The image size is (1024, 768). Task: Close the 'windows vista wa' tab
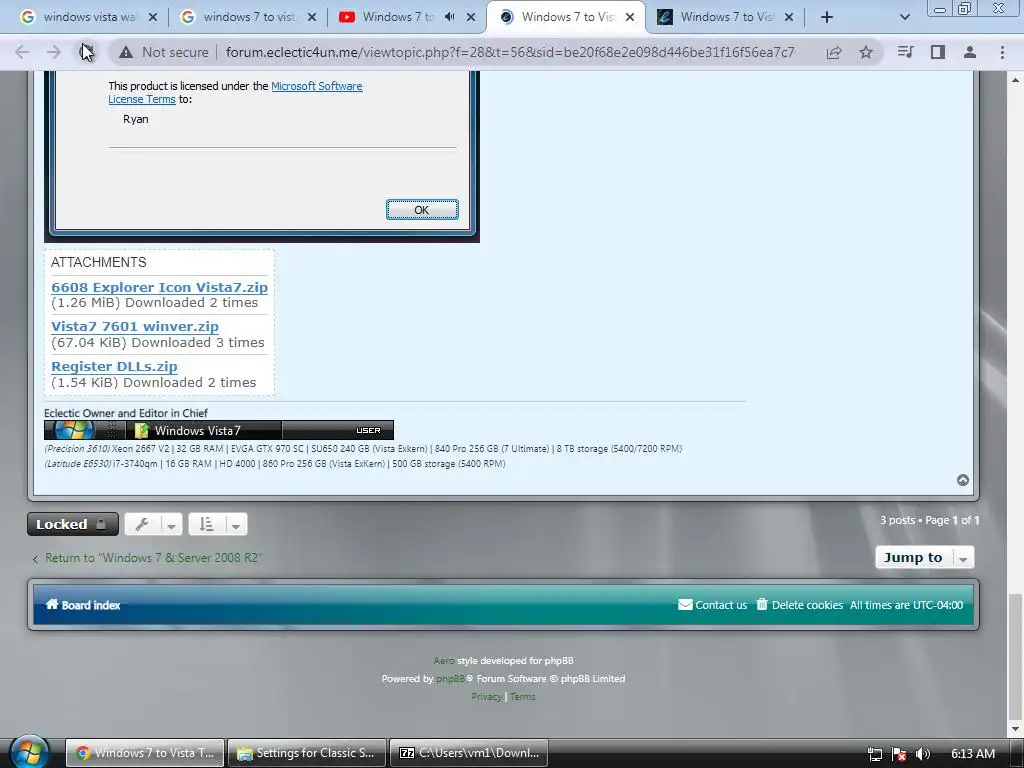pyautogui.click(x=153, y=17)
